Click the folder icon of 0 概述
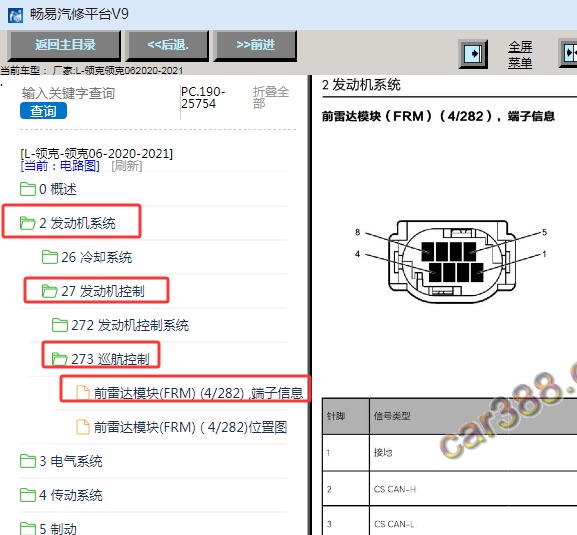The width and height of the screenshot is (577, 535). point(28,189)
